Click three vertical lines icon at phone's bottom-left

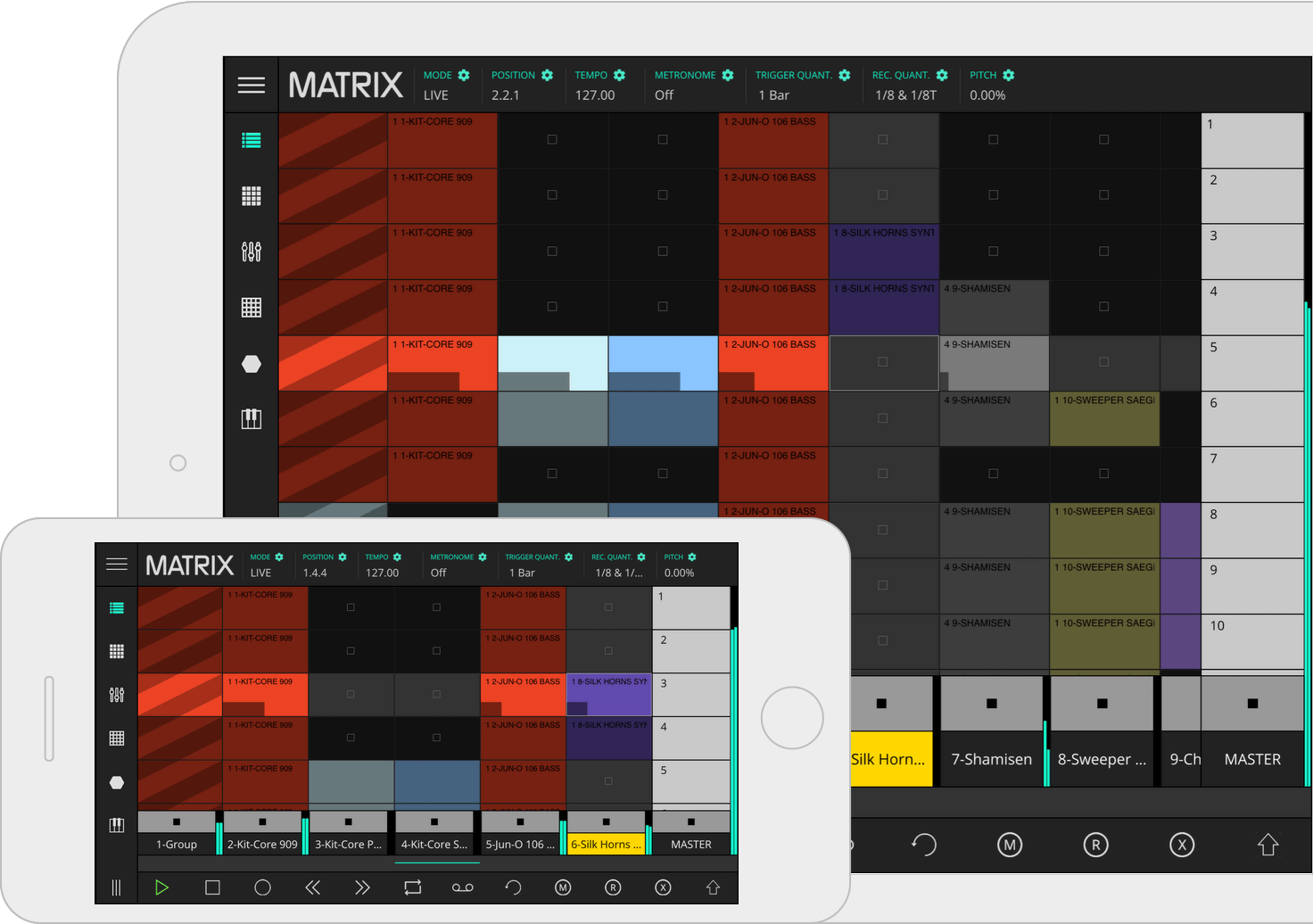pyautogui.click(x=116, y=887)
